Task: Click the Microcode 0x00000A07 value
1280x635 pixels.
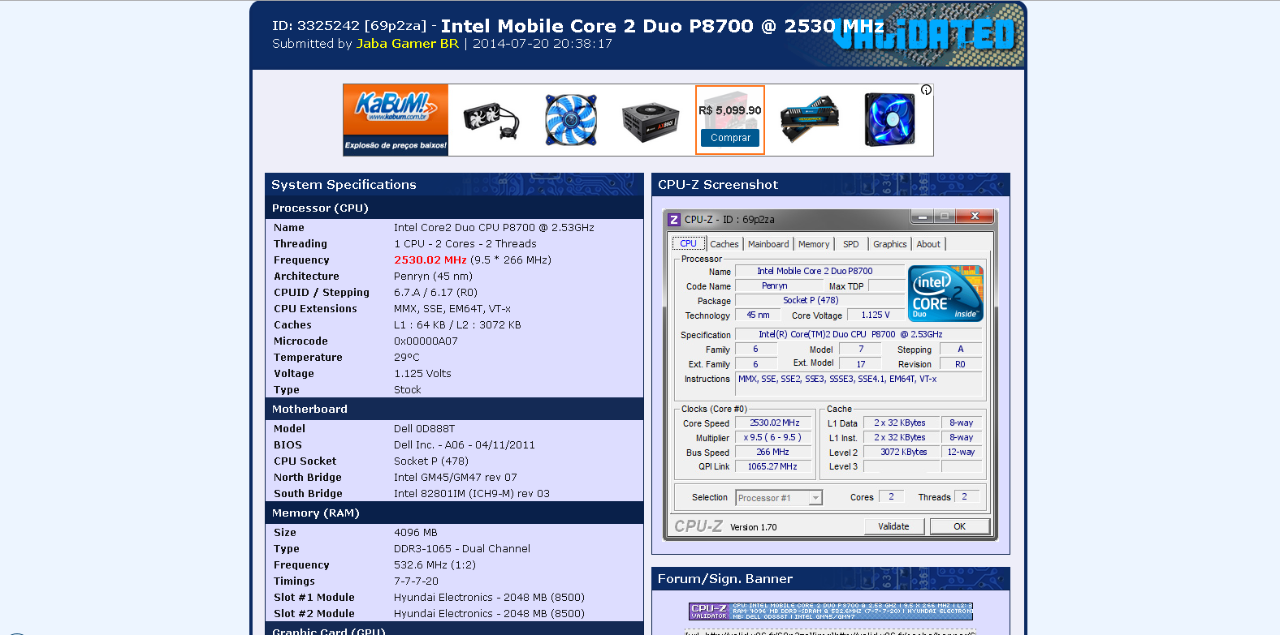Action: [x=426, y=341]
